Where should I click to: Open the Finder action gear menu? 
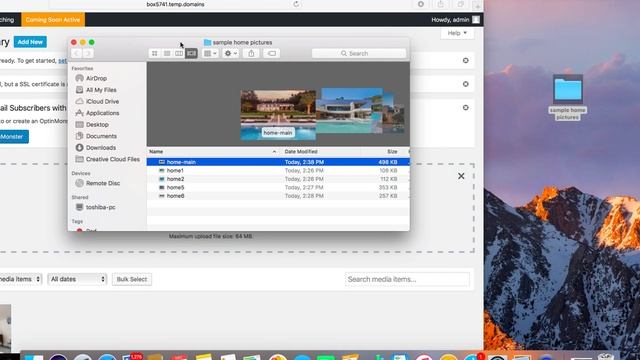[x=231, y=53]
